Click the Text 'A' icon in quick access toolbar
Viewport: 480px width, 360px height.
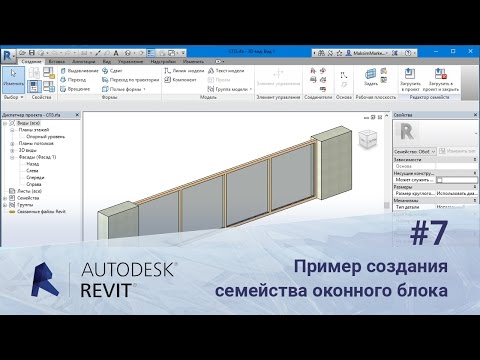coord(116,53)
